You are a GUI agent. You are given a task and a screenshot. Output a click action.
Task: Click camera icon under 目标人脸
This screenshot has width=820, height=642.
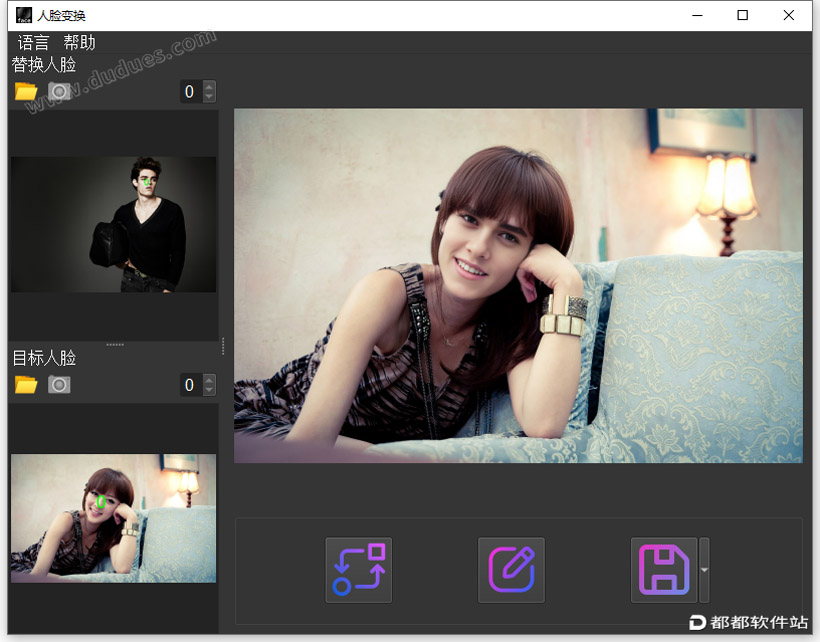(60, 385)
